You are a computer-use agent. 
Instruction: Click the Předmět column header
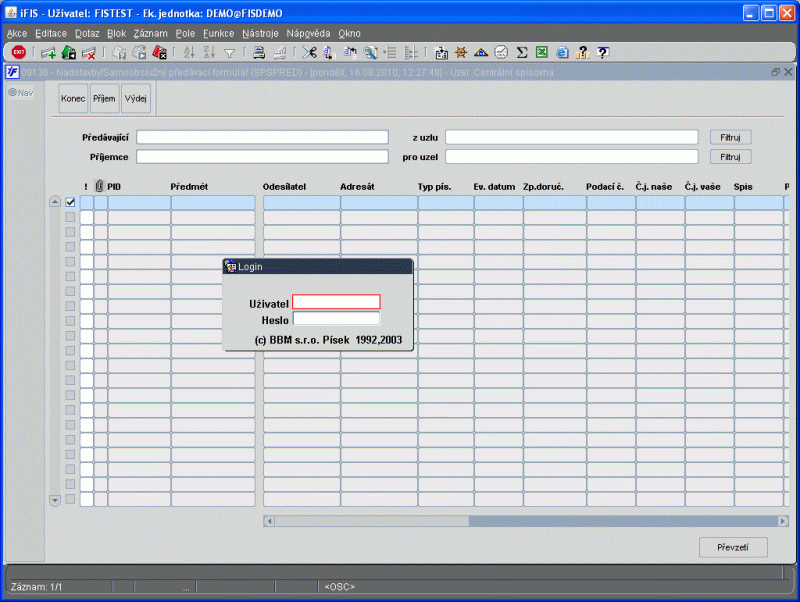click(x=189, y=187)
